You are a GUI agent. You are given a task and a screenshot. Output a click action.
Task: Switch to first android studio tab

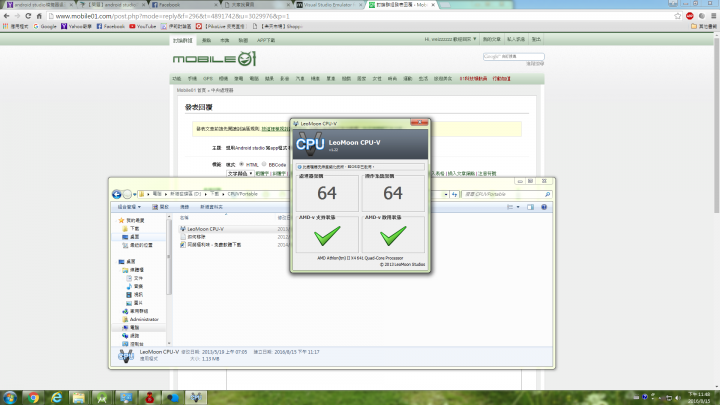(x=39, y=5)
